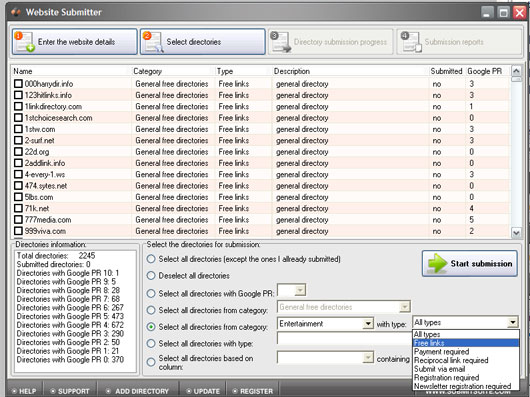This screenshot has height=397, width=530.
Task: Check the 000hanydir.info directory checkbox
Action: (x=18, y=83)
